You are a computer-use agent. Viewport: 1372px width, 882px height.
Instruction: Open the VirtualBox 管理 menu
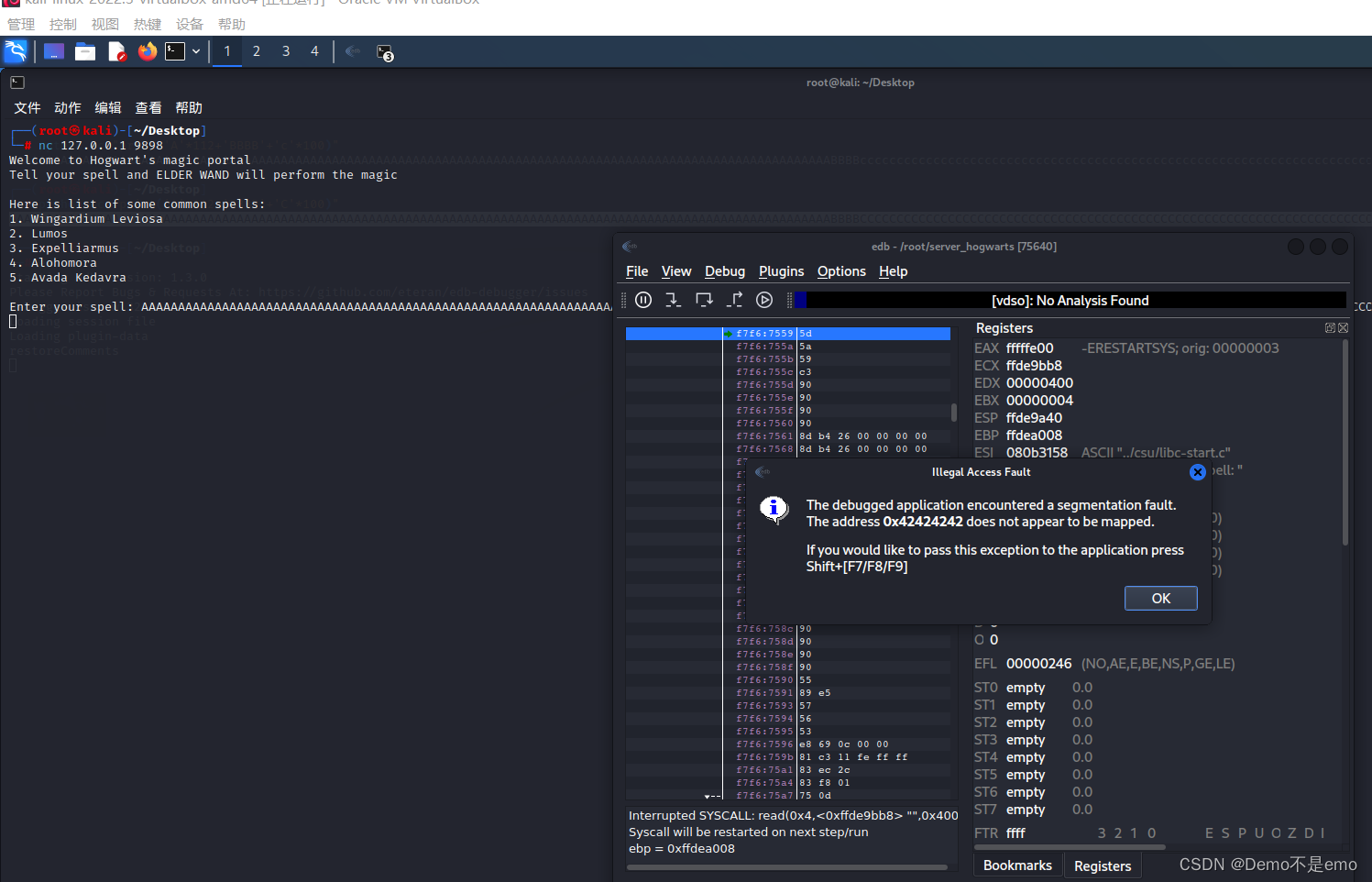(21, 24)
